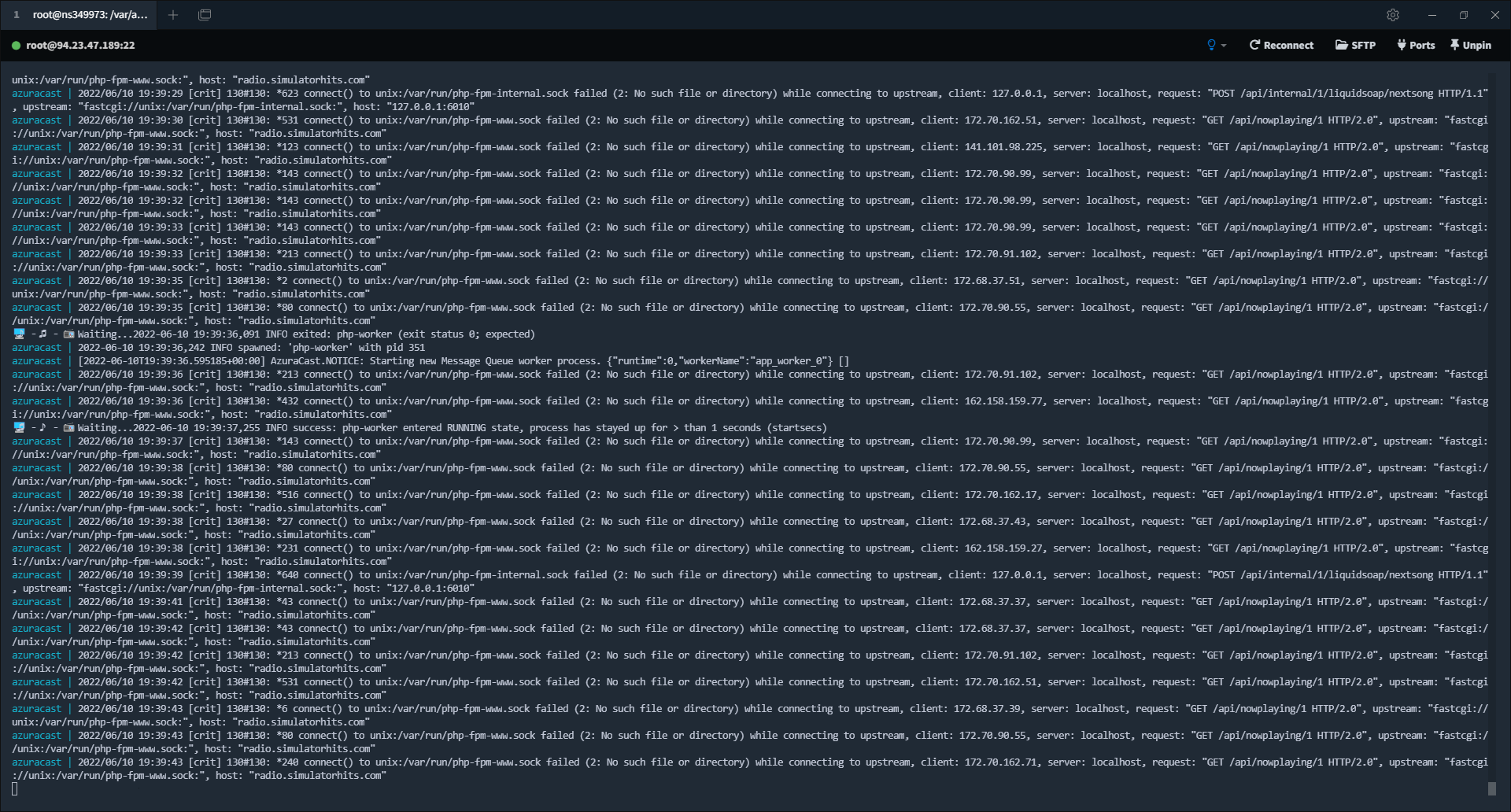Click the pin icon next to Unpin
The width and height of the screenshot is (1511, 812).
click(1454, 45)
